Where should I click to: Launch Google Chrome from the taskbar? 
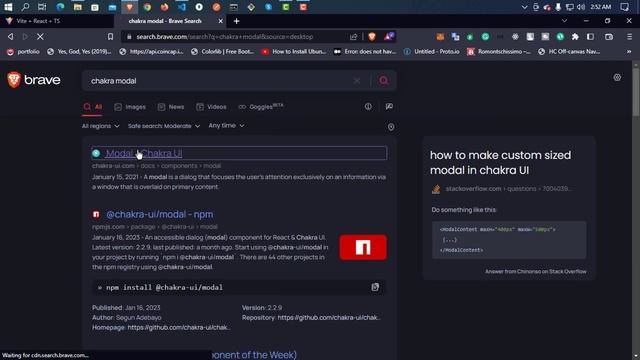tap(147, 7)
